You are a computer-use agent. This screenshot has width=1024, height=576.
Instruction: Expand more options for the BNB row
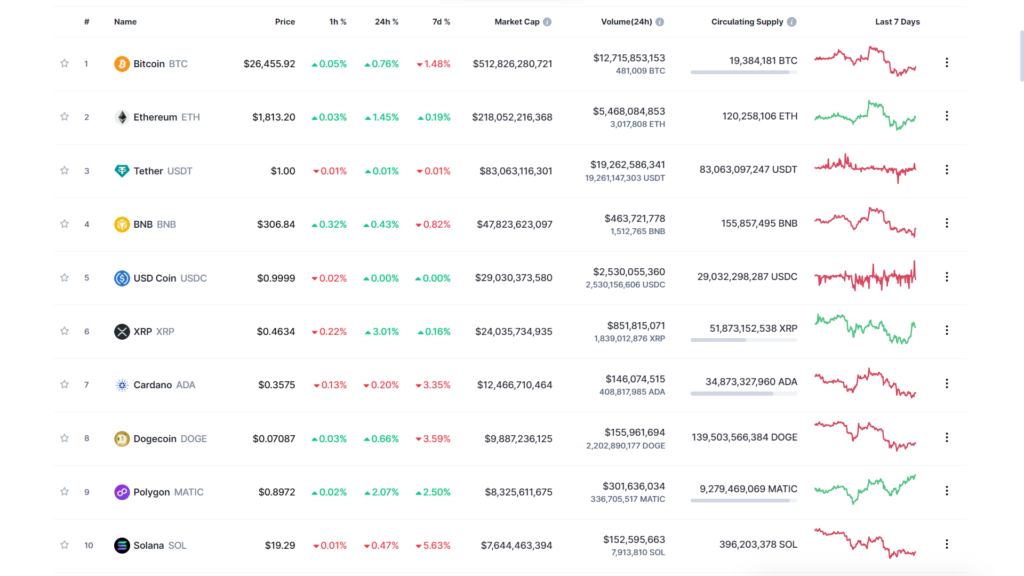coord(946,223)
